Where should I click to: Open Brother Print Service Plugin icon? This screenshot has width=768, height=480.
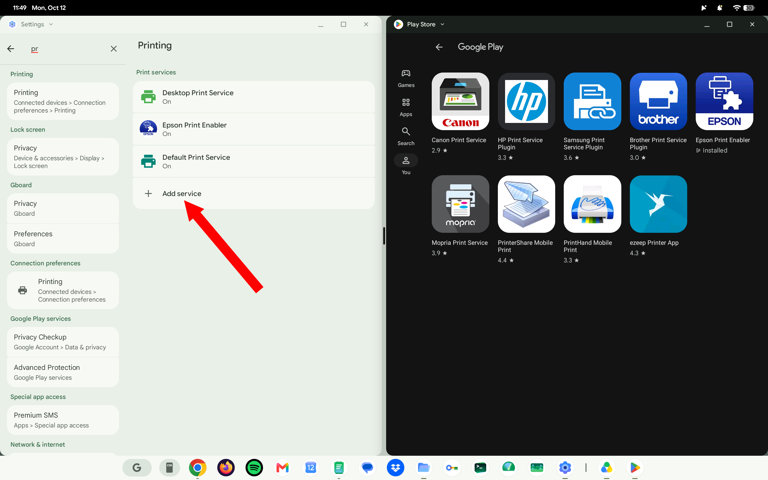[658, 101]
